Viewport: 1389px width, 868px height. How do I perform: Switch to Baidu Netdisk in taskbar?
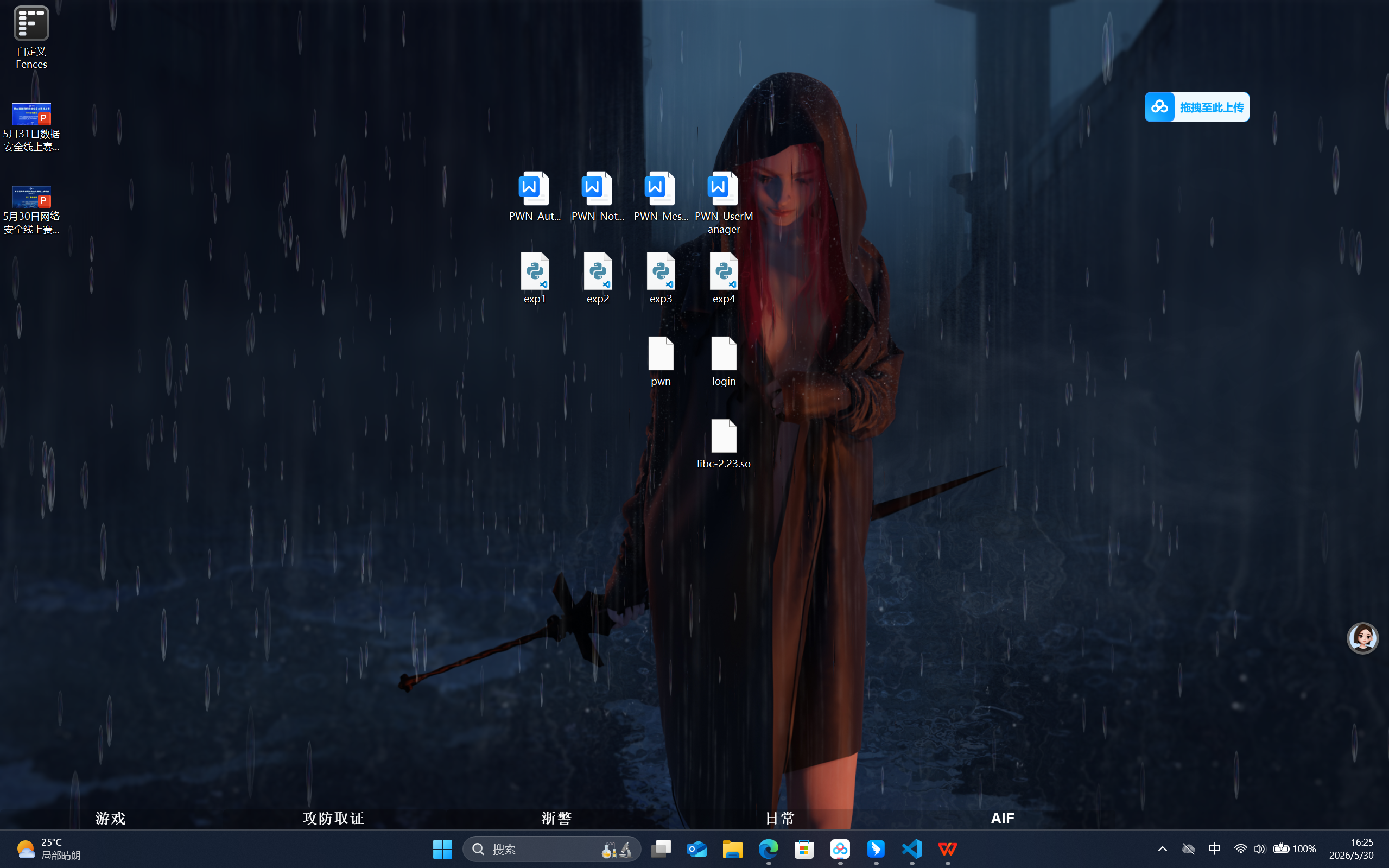840,849
